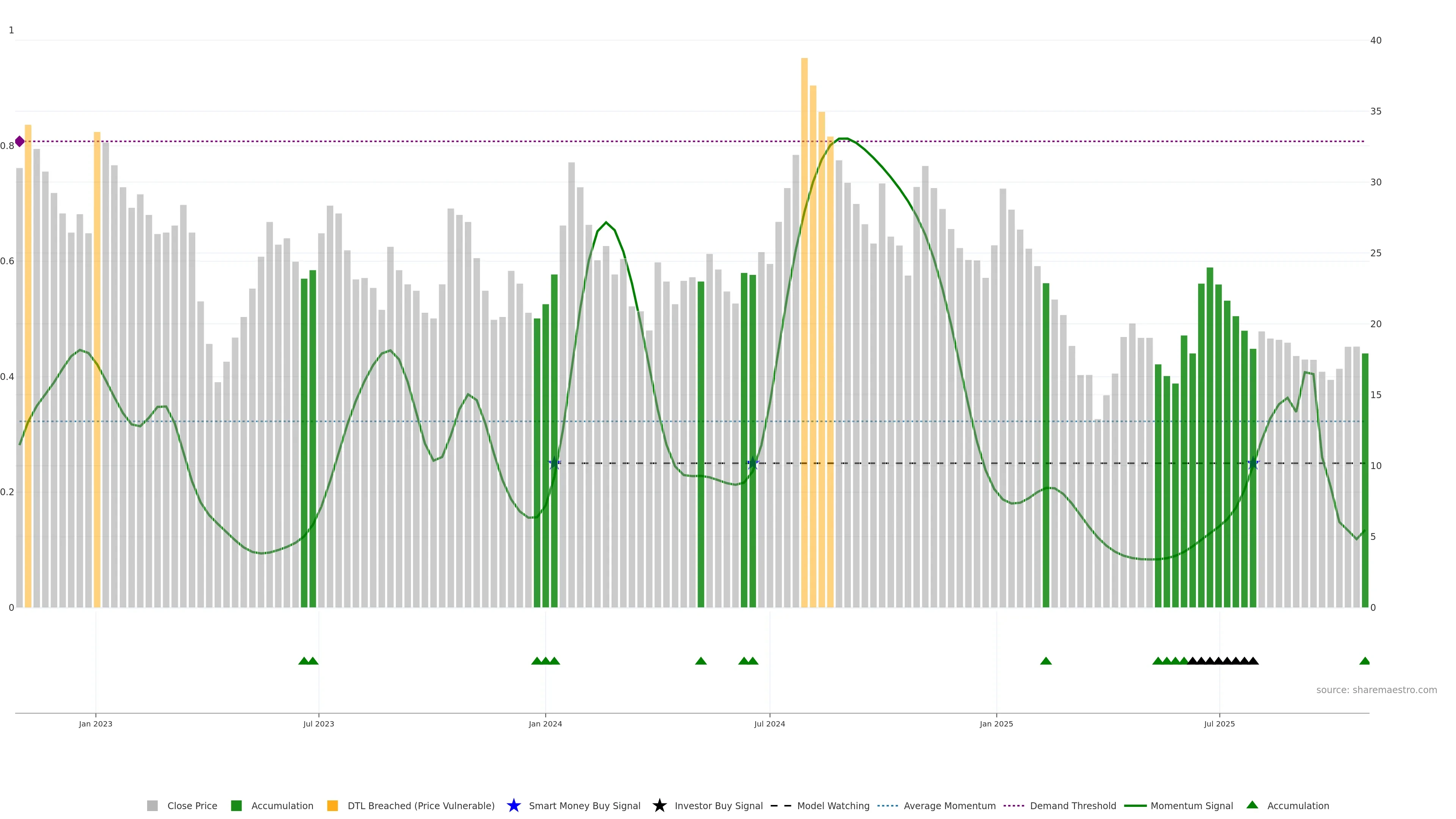Click the blue star marker after Jul 2025
This screenshot has width=1456, height=819.
pos(1253,463)
